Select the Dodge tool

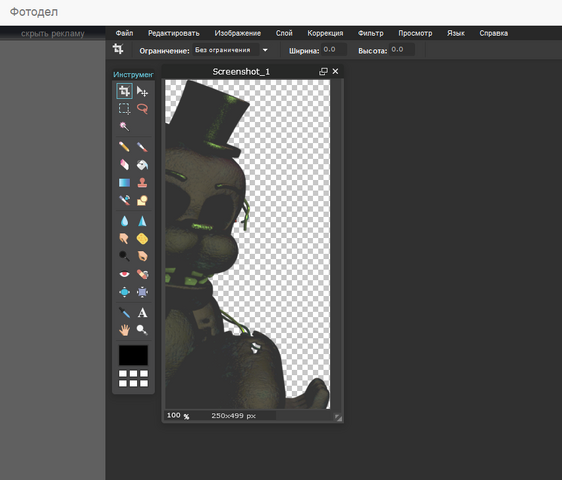click(124, 256)
